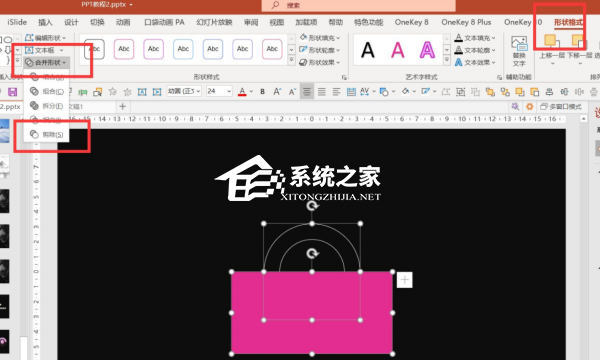600x360 pixels.
Task: Apply the black-outlined Abc shape style
Action: [x=94, y=49]
